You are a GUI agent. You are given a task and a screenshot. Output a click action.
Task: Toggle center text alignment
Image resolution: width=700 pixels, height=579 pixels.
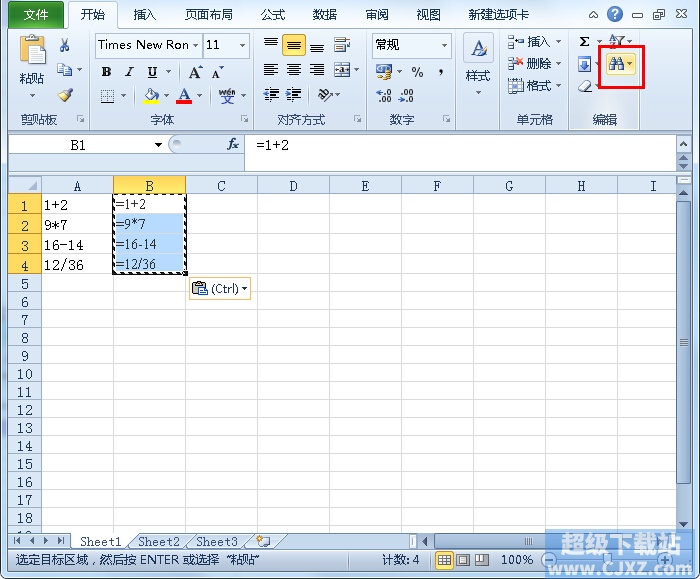click(x=294, y=70)
